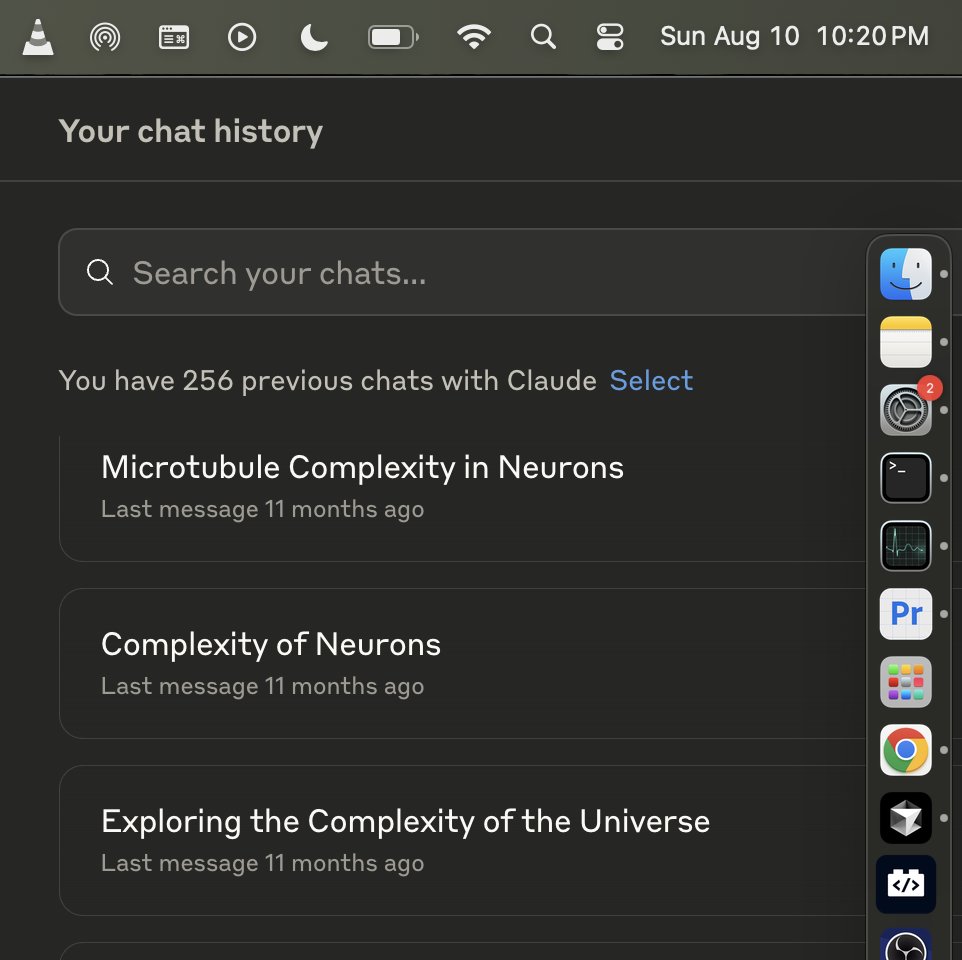Open System Settings with badge 2

tap(906, 410)
